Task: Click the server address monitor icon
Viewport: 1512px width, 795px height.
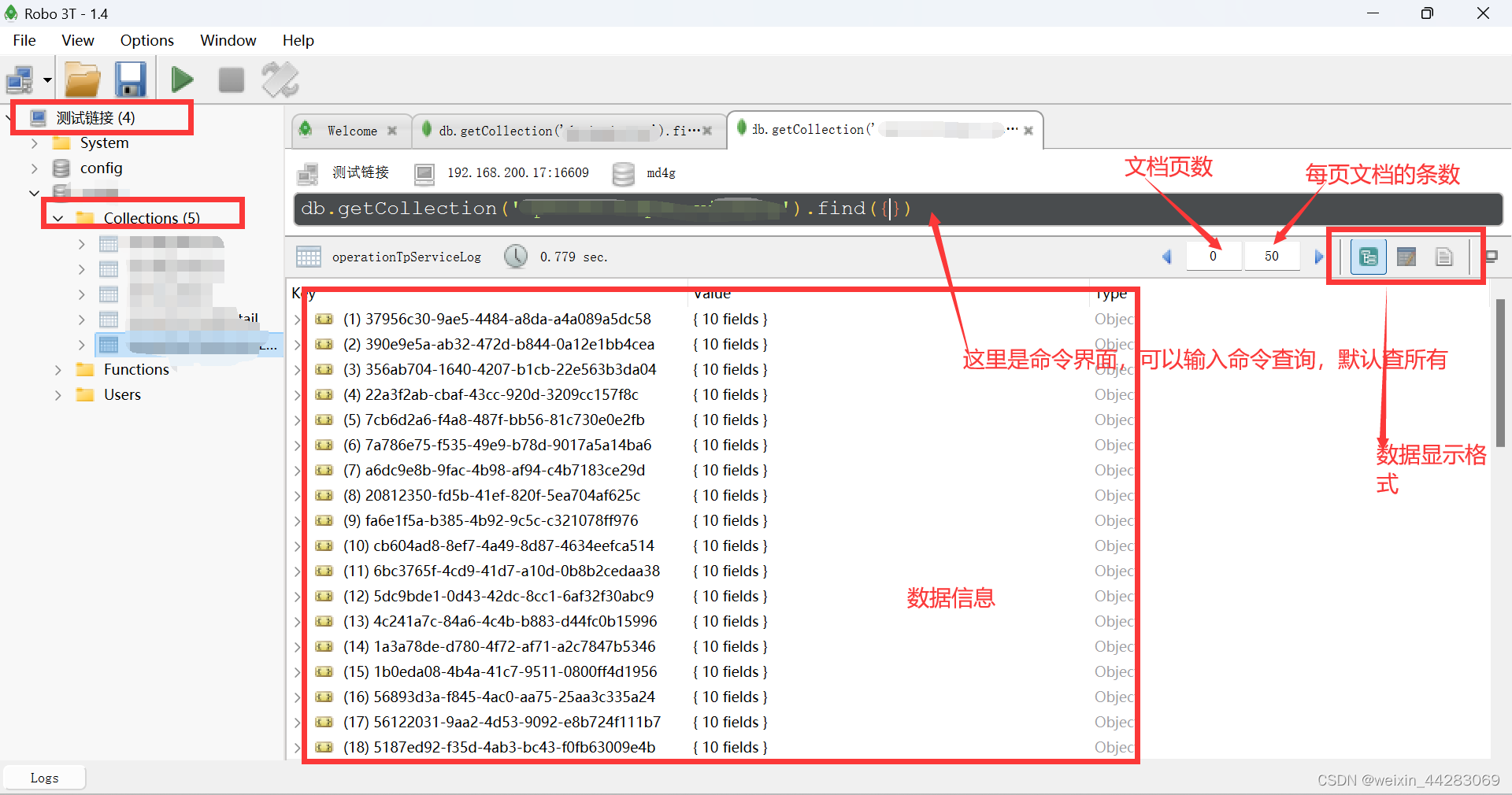Action: [424, 173]
